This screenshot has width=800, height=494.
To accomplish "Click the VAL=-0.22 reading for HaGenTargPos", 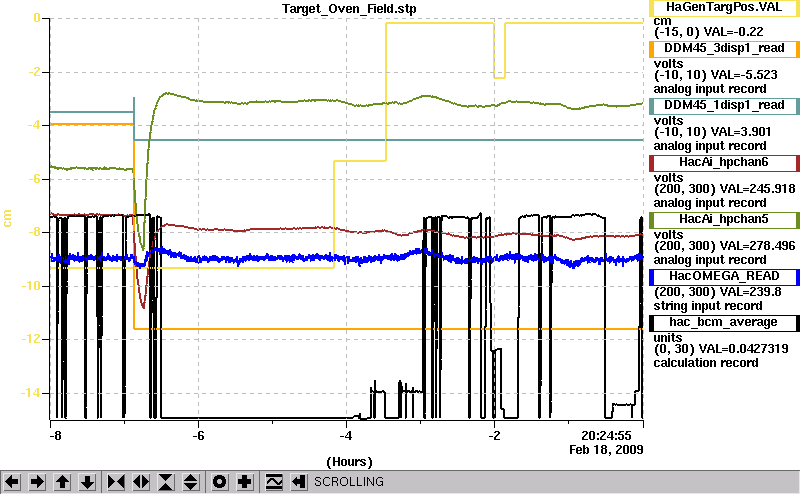I will pyautogui.click(x=733, y=32).
